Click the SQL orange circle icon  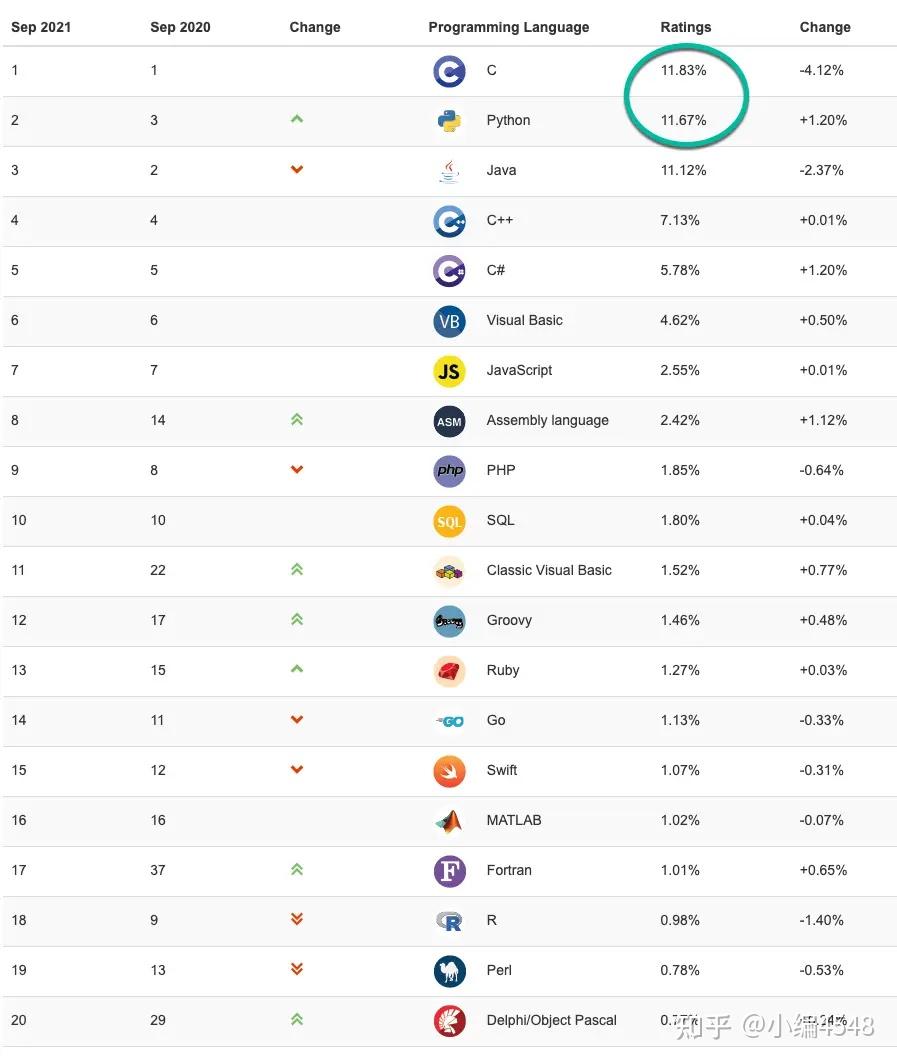(x=449, y=521)
